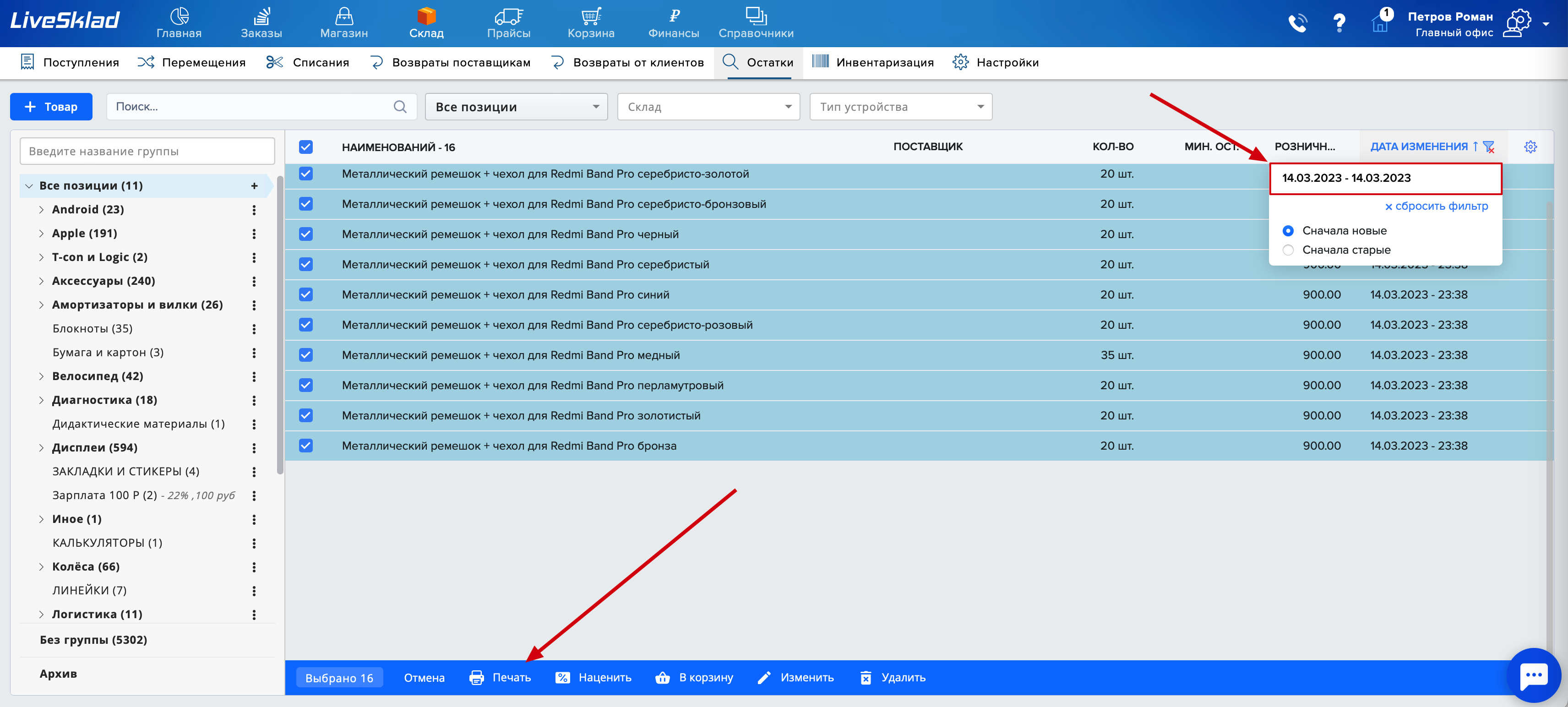Click Удалить in the action bar
1568x707 pixels.
893,678
